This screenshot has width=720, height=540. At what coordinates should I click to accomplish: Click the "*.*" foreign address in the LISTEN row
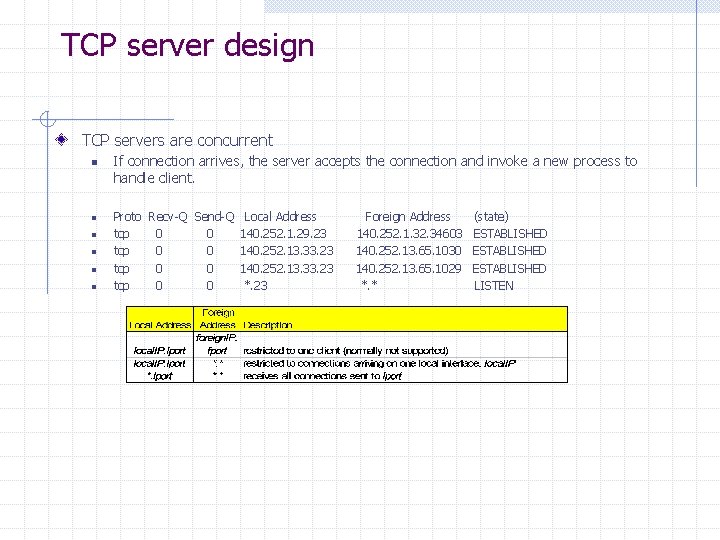tap(370, 285)
